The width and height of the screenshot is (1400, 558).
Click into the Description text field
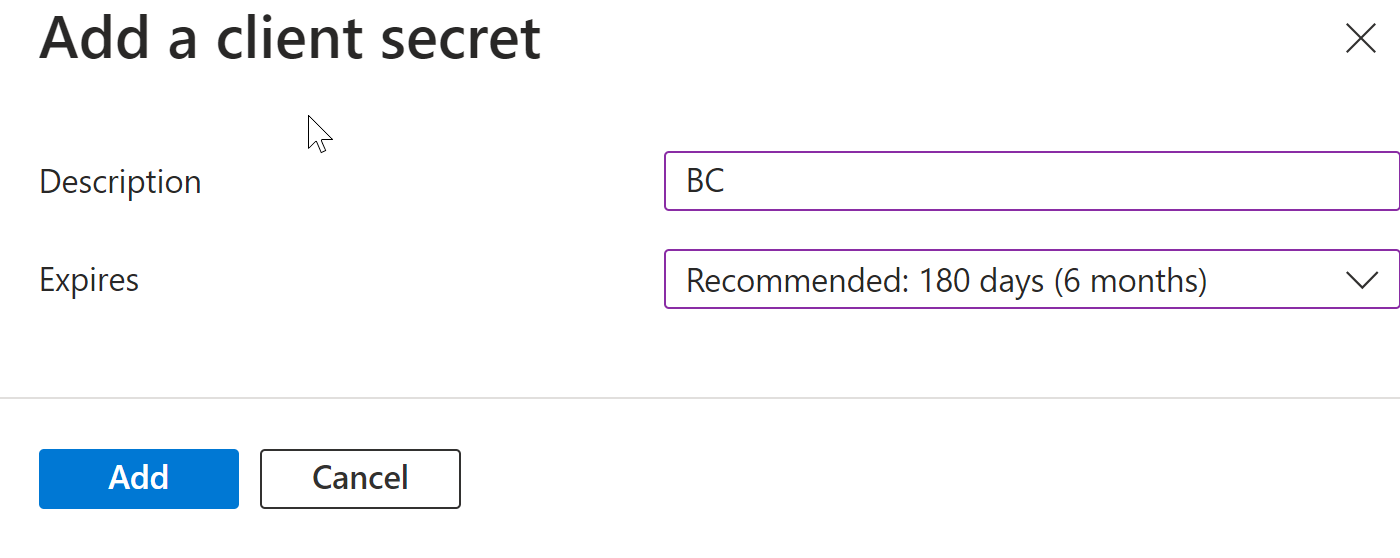pyautogui.click(x=1030, y=181)
